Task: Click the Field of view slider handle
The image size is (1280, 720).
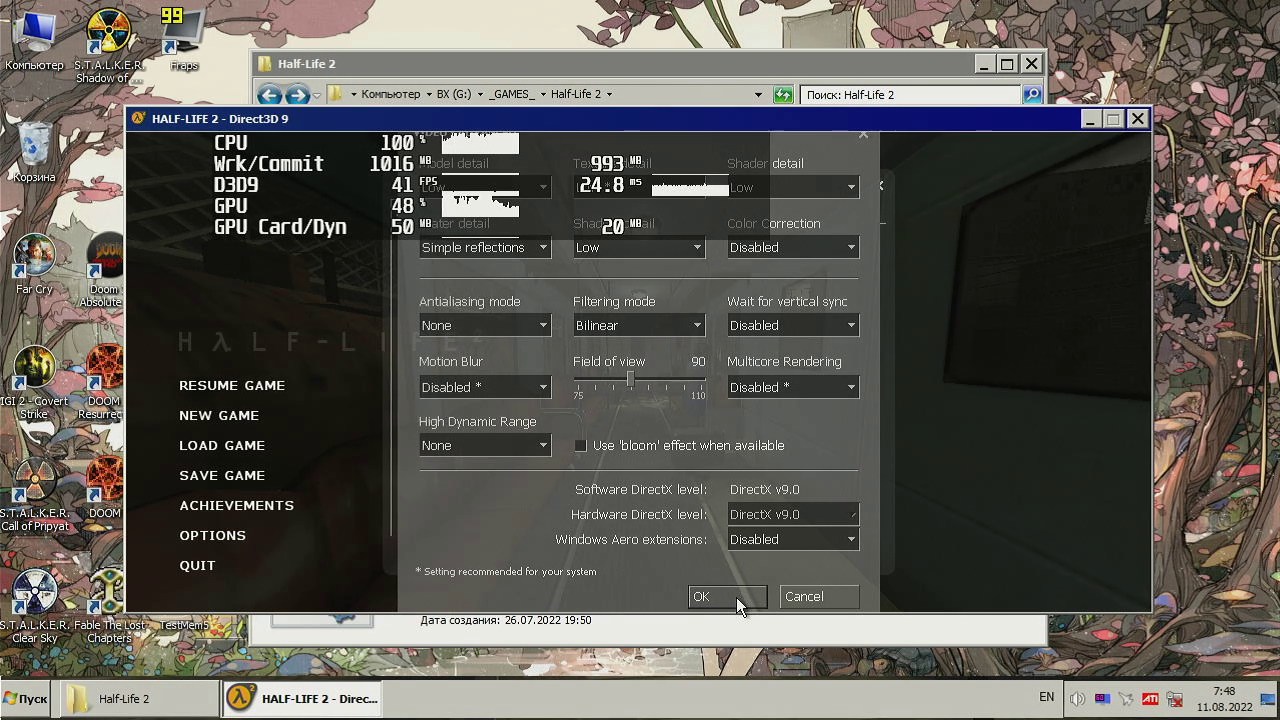Action: point(630,379)
